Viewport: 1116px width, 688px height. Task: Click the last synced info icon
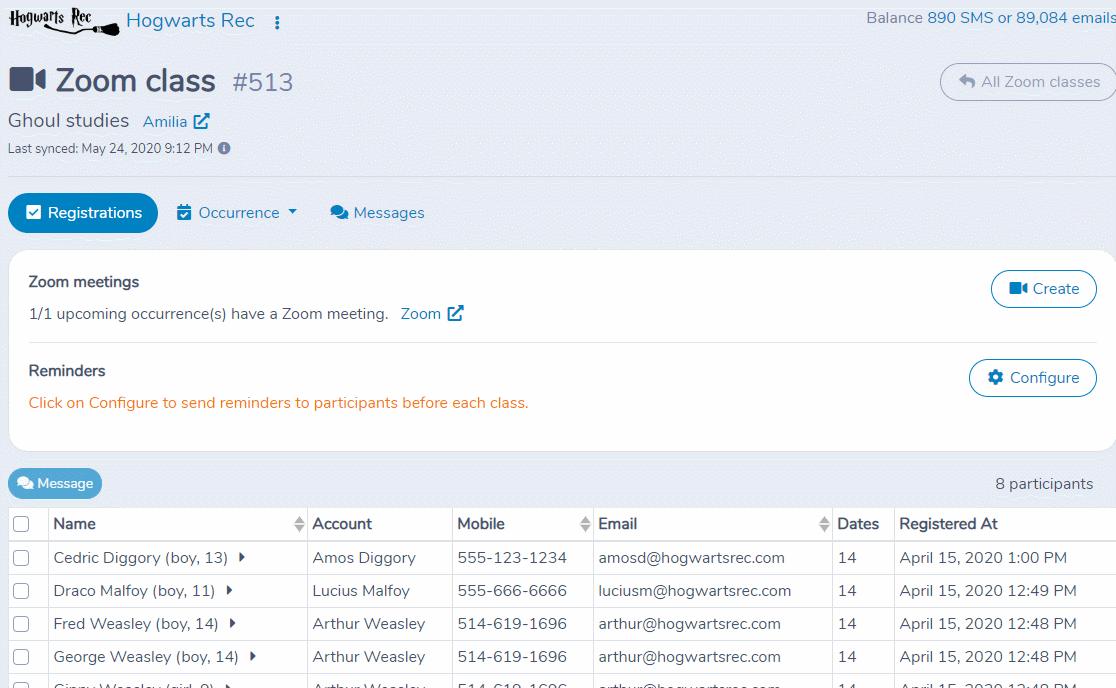224,148
